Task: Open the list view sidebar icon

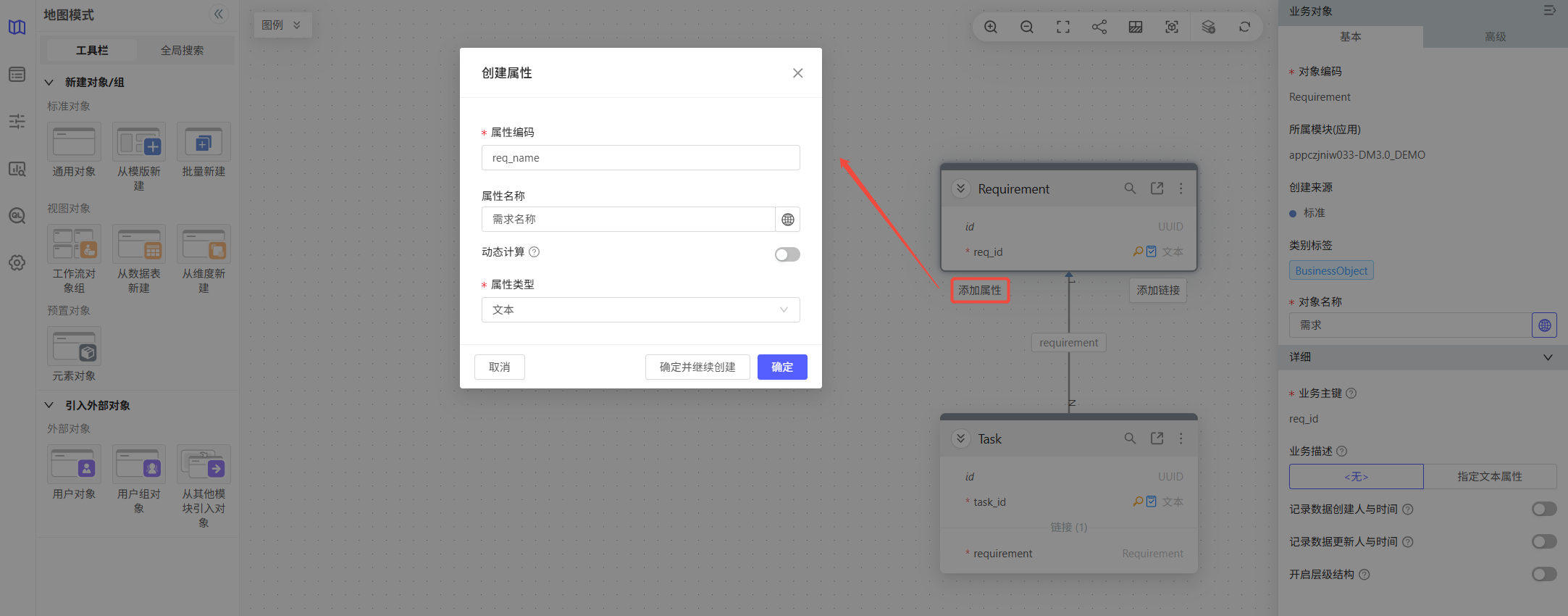Action: pyautogui.click(x=17, y=75)
